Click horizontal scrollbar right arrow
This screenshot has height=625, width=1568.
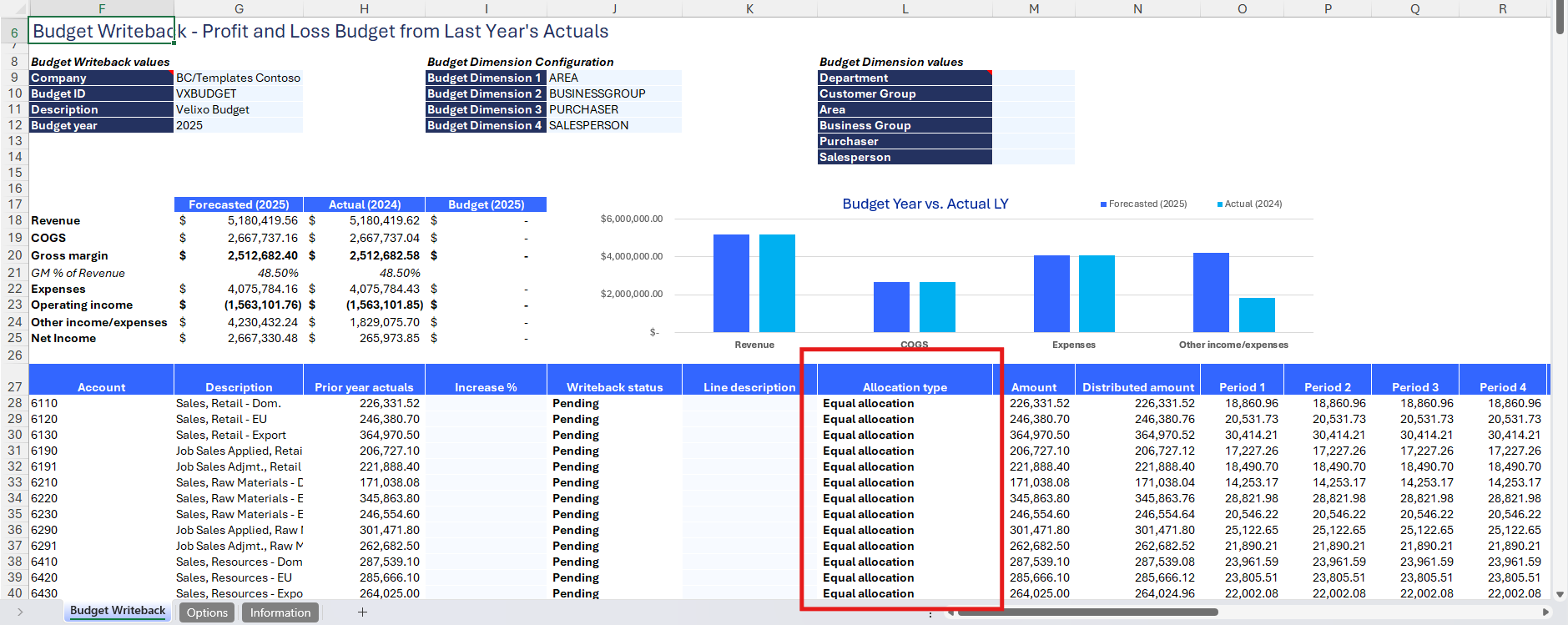[1545, 612]
